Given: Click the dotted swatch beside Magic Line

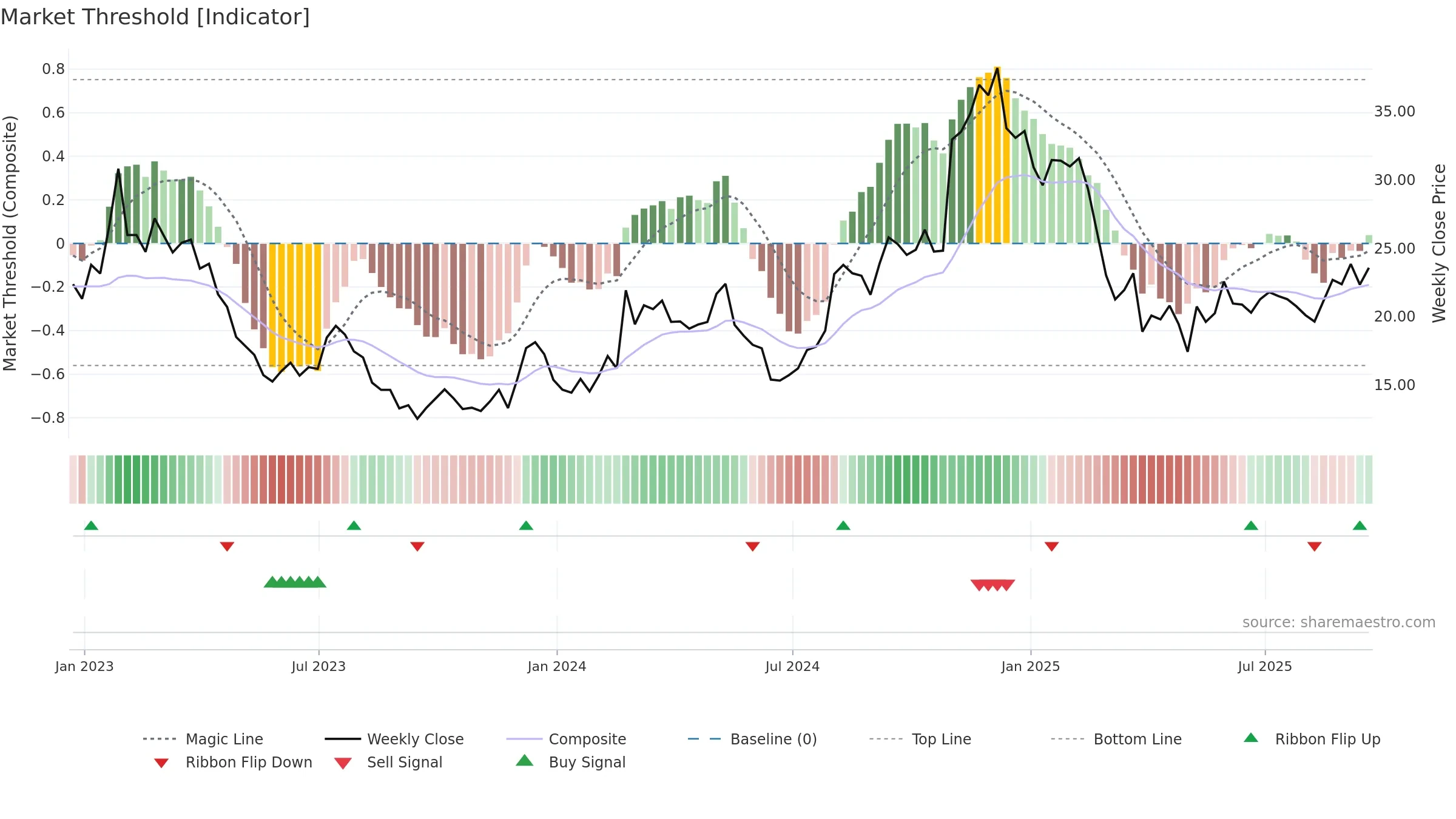Looking at the screenshot, I should click(x=160, y=739).
